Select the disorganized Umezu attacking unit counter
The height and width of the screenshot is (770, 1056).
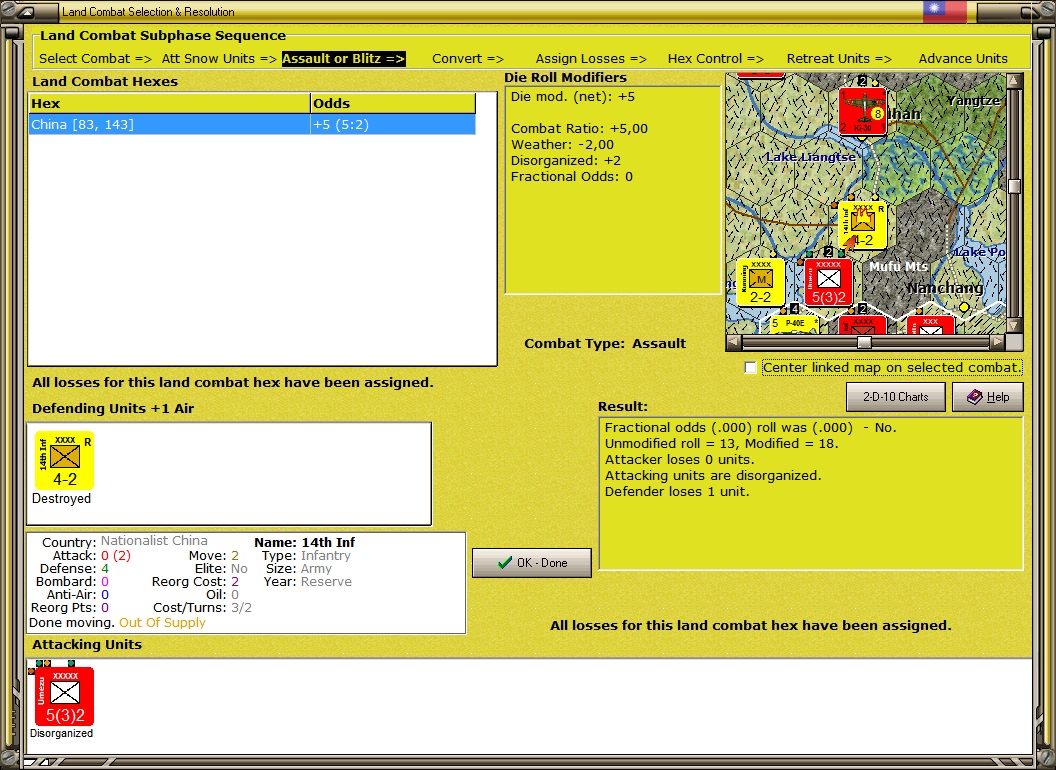[x=65, y=696]
